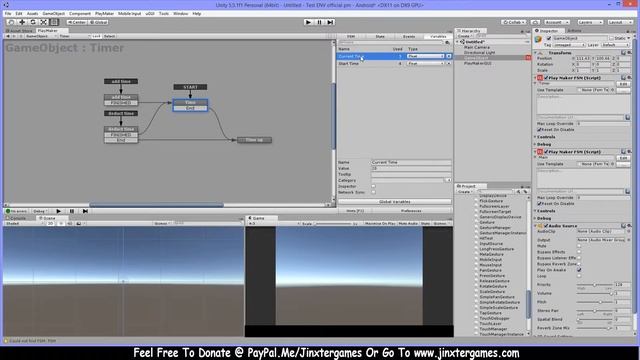This screenshot has width=640, height=360.
Task: Open Transform component settings gear
Action: [x=629, y=53]
